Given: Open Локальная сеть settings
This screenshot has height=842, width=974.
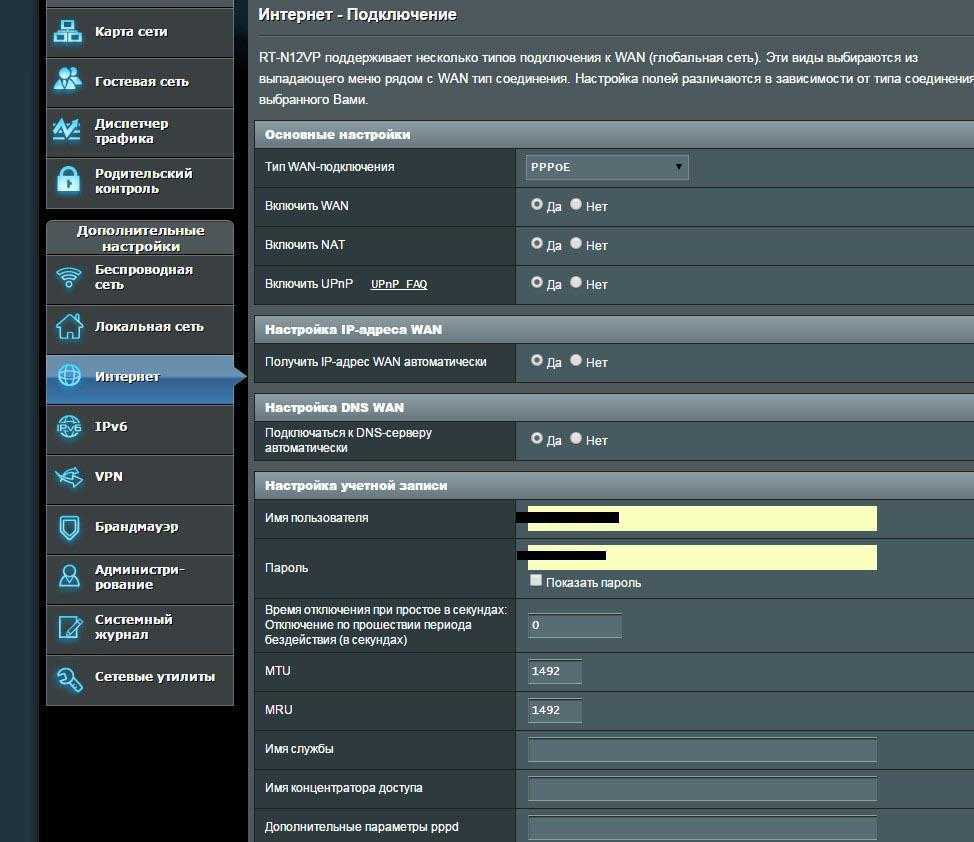Looking at the screenshot, I should 140,328.
